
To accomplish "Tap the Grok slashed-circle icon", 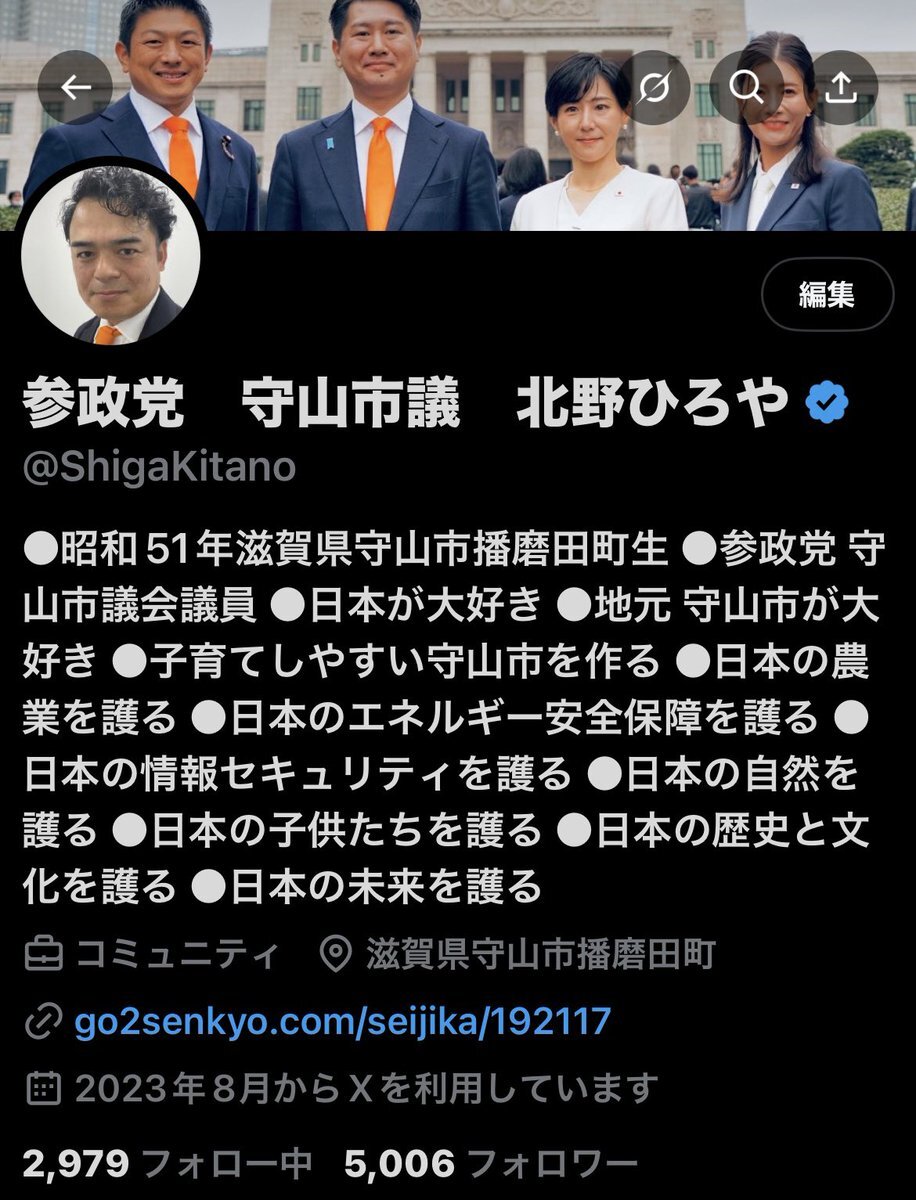I will pos(654,87).
